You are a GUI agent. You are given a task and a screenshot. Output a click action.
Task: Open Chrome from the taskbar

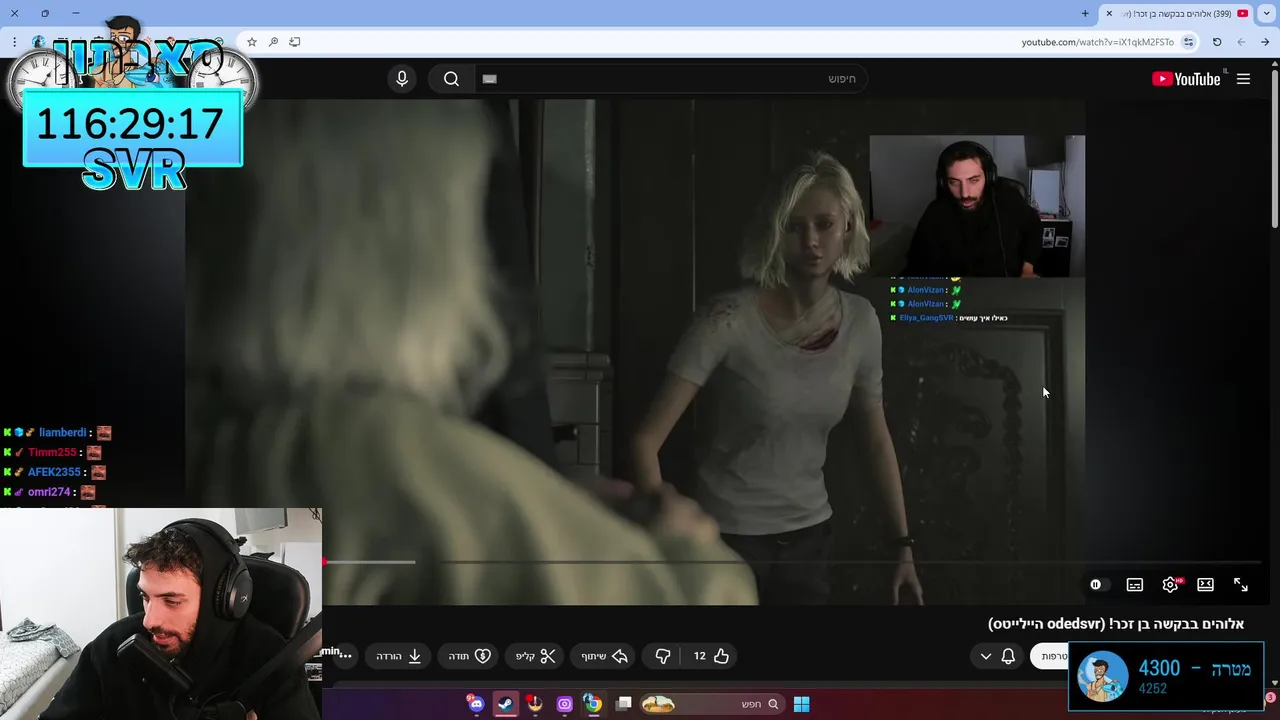coord(593,704)
